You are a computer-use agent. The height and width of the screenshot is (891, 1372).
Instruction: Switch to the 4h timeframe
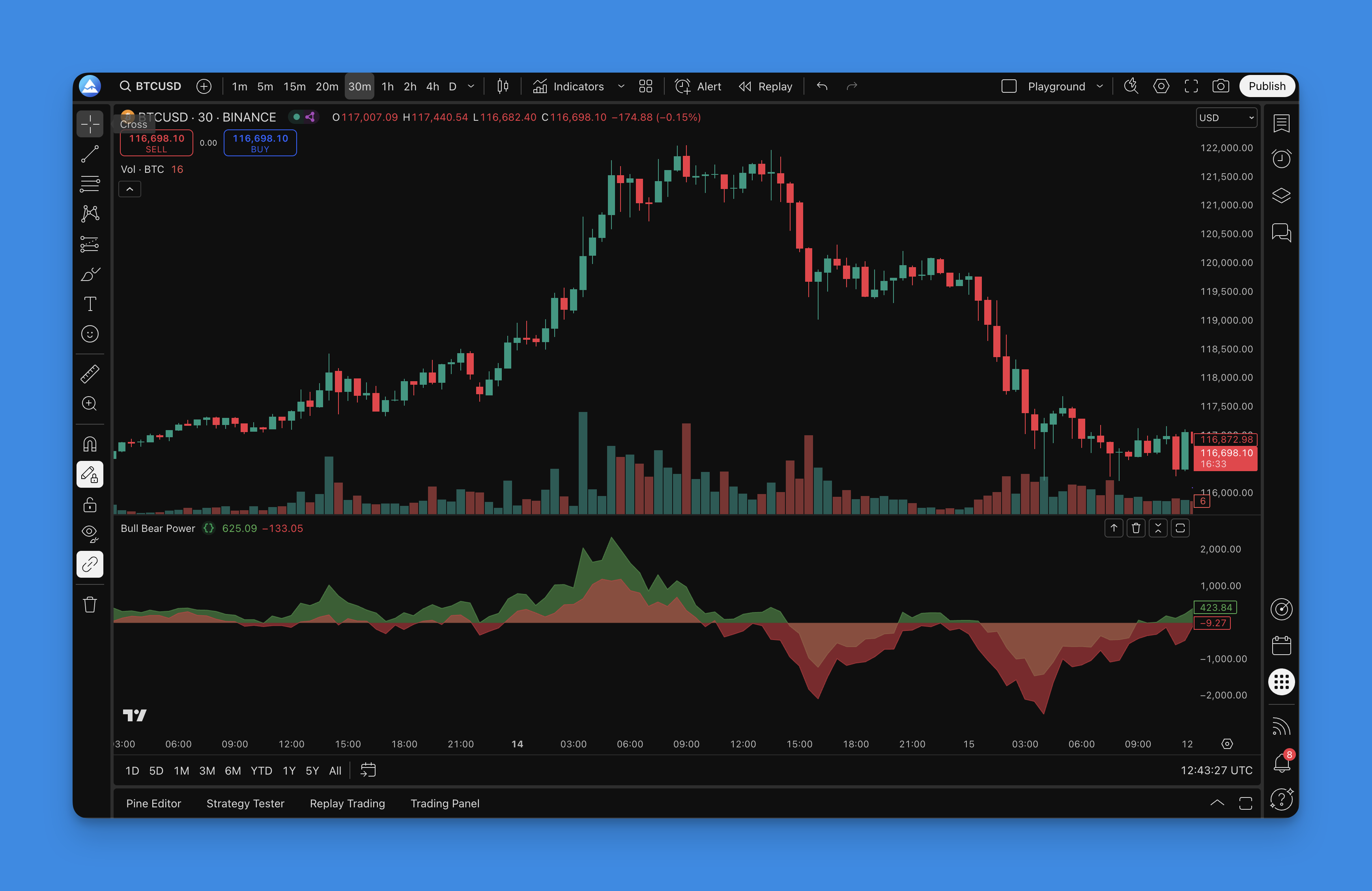433,86
